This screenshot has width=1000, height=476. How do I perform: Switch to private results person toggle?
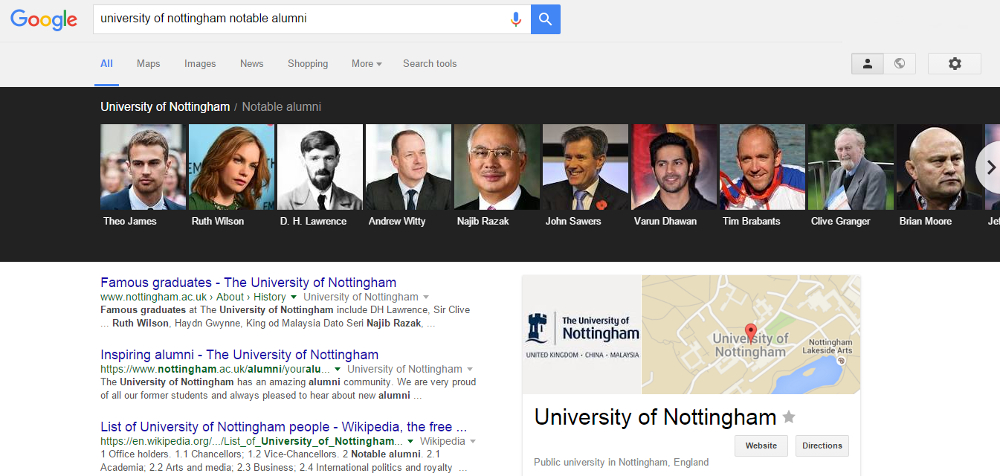point(867,64)
